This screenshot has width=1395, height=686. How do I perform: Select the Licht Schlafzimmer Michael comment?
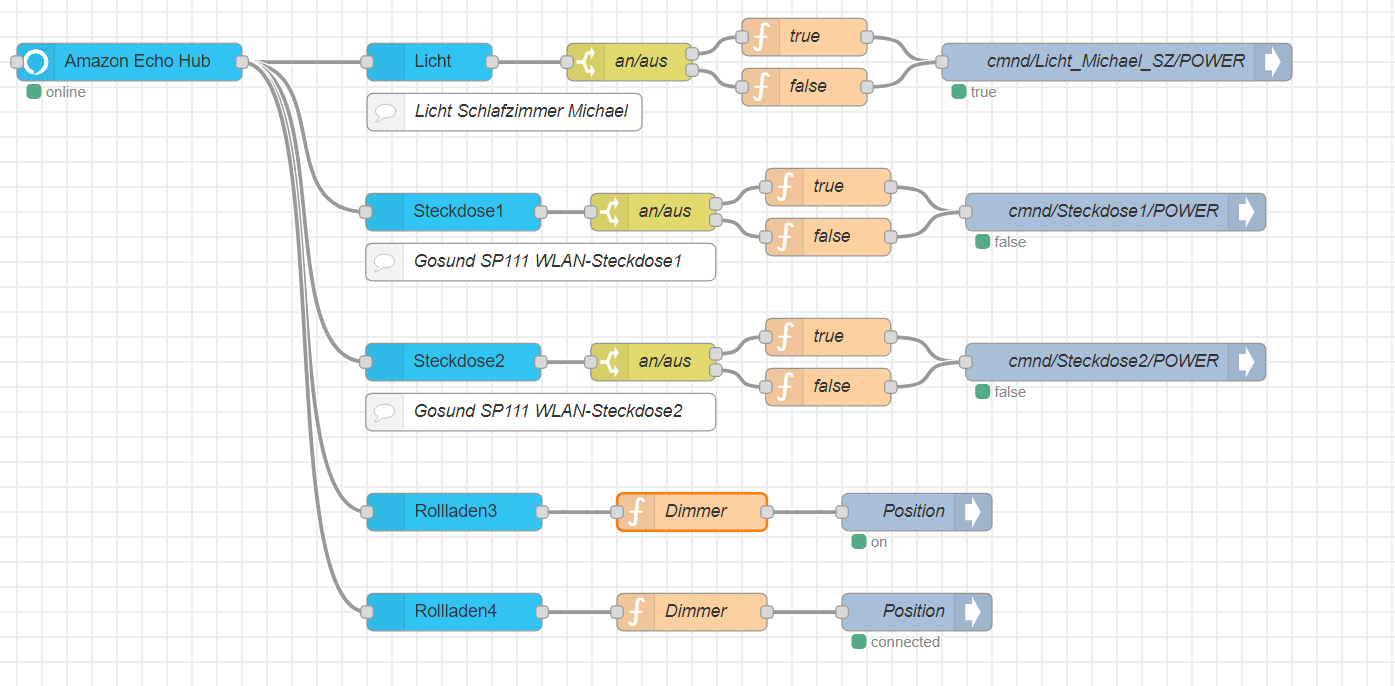504,112
